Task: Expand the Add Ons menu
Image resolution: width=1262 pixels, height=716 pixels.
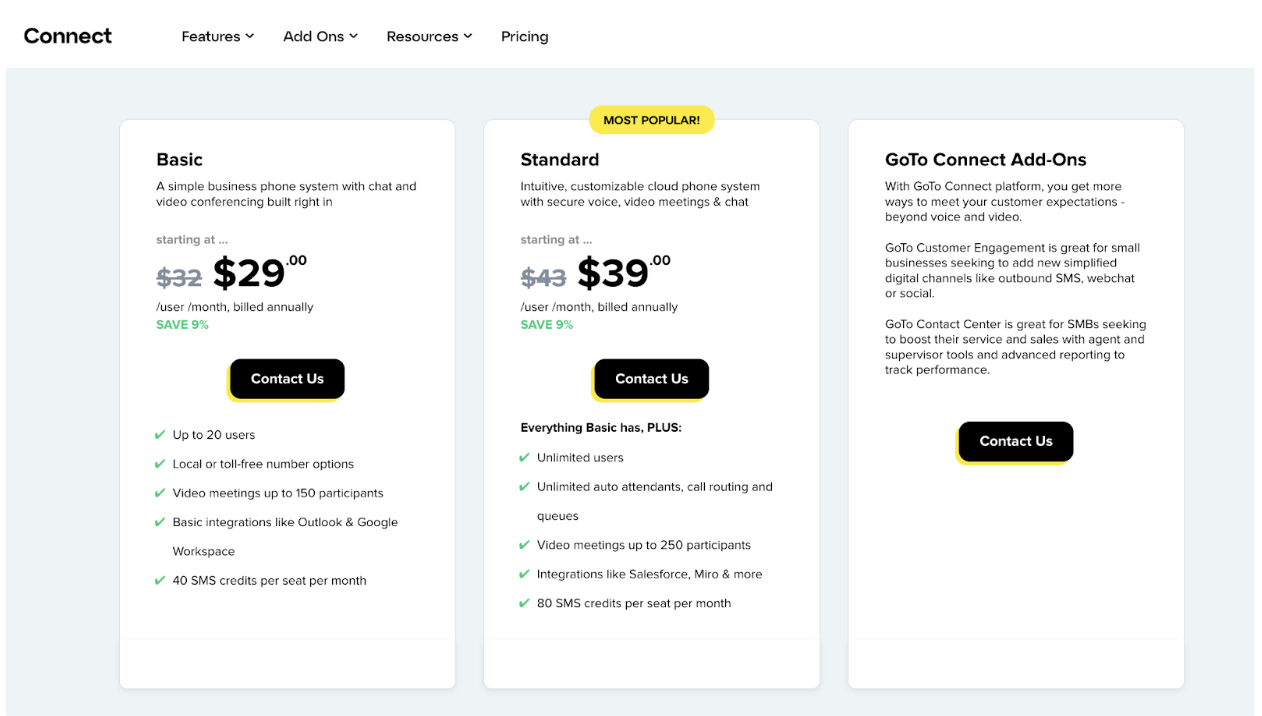Action: tap(320, 36)
